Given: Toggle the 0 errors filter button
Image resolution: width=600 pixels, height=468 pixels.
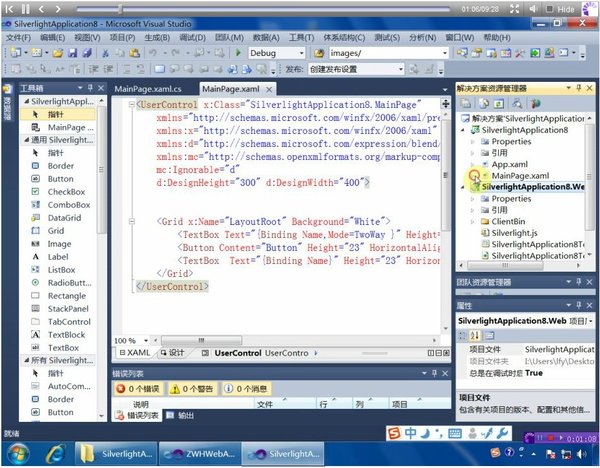Looking at the screenshot, I should [x=138, y=388].
